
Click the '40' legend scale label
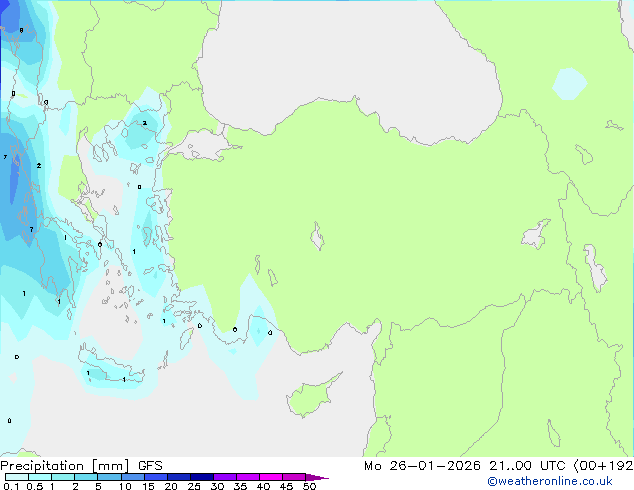click(x=263, y=486)
